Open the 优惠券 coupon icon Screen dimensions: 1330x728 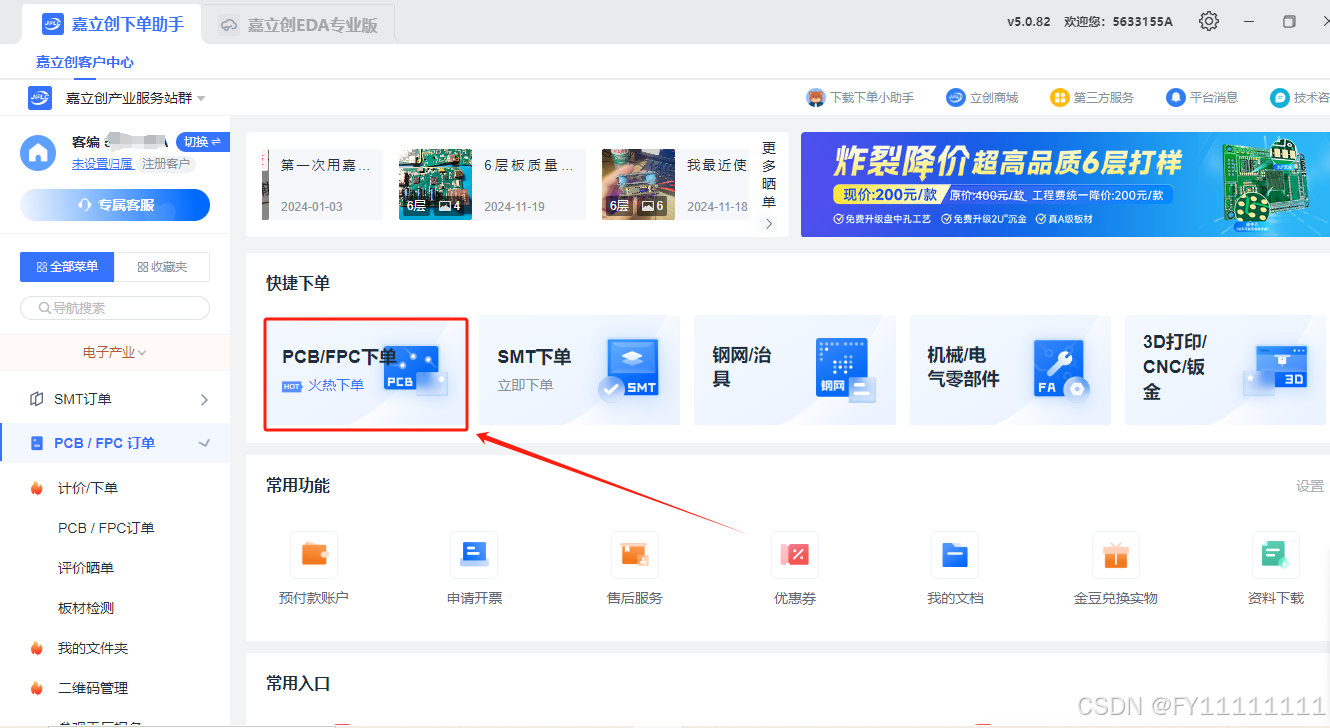click(795, 555)
